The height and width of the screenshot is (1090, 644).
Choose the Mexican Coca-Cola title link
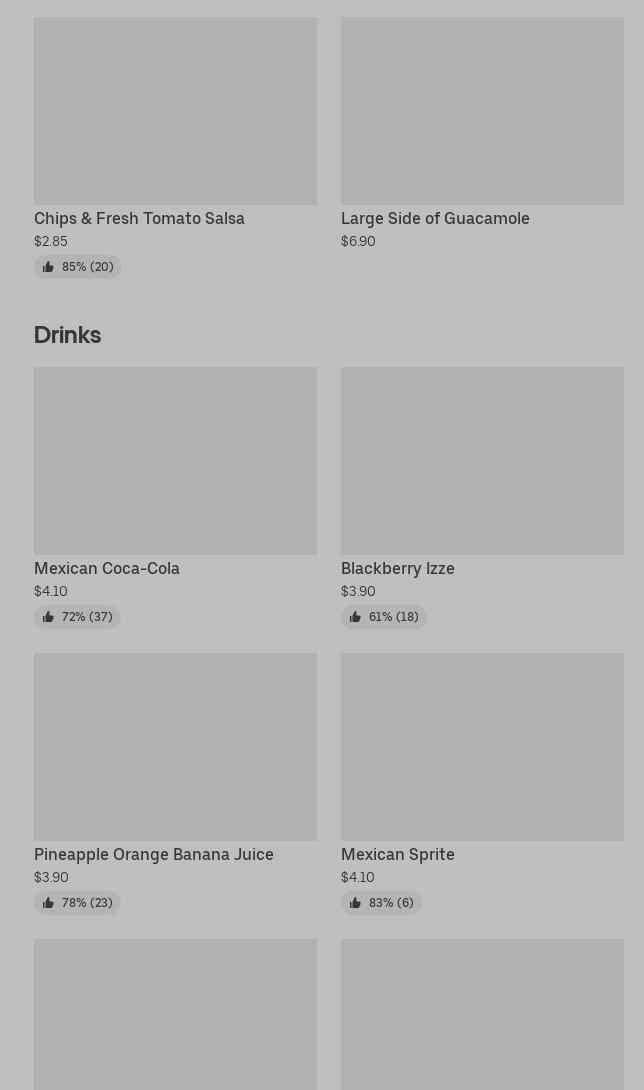tap(107, 568)
